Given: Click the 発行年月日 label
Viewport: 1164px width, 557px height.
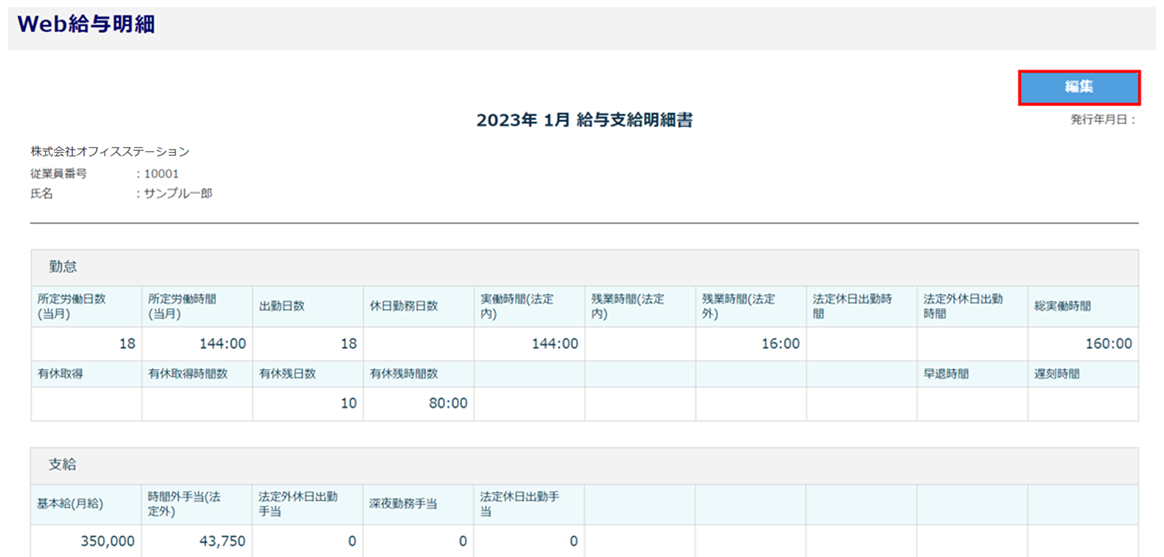Looking at the screenshot, I should point(1103,119).
